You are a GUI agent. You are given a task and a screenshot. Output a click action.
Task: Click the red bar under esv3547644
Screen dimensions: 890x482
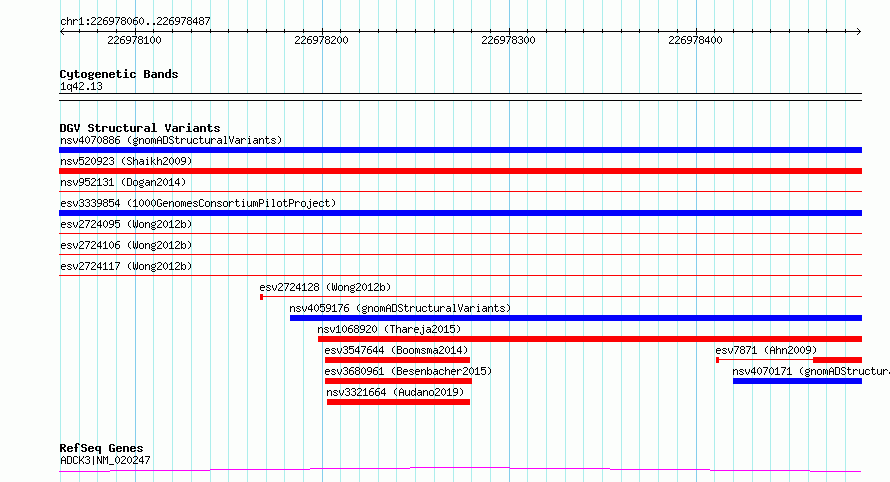click(x=397, y=360)
